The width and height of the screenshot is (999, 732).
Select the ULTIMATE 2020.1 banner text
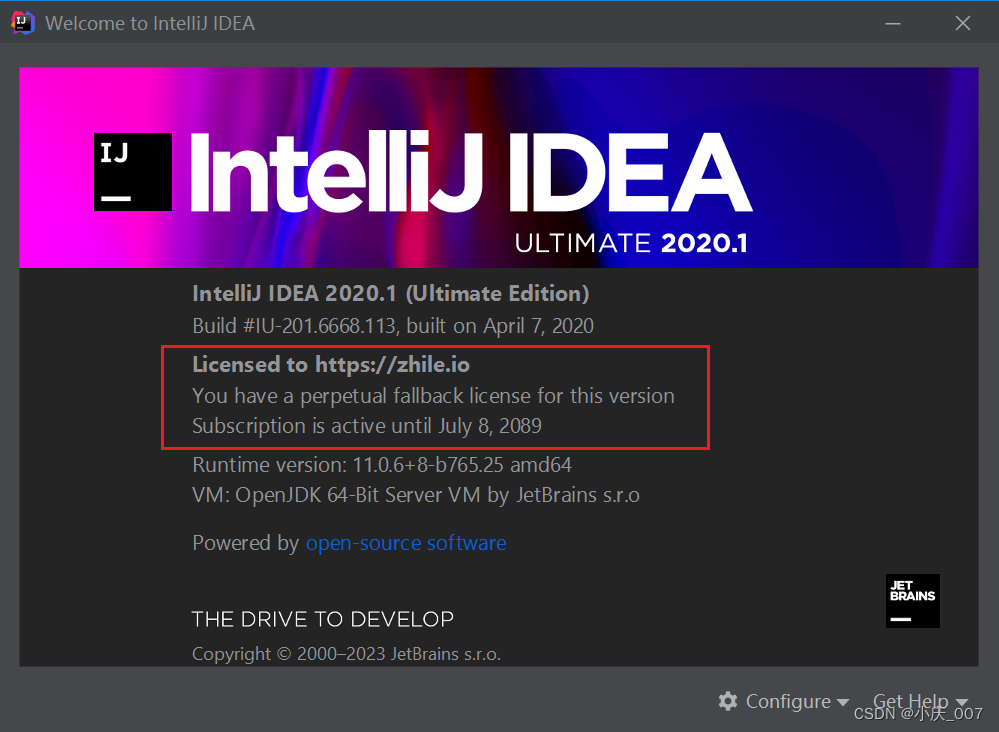[x=634, y=242]
